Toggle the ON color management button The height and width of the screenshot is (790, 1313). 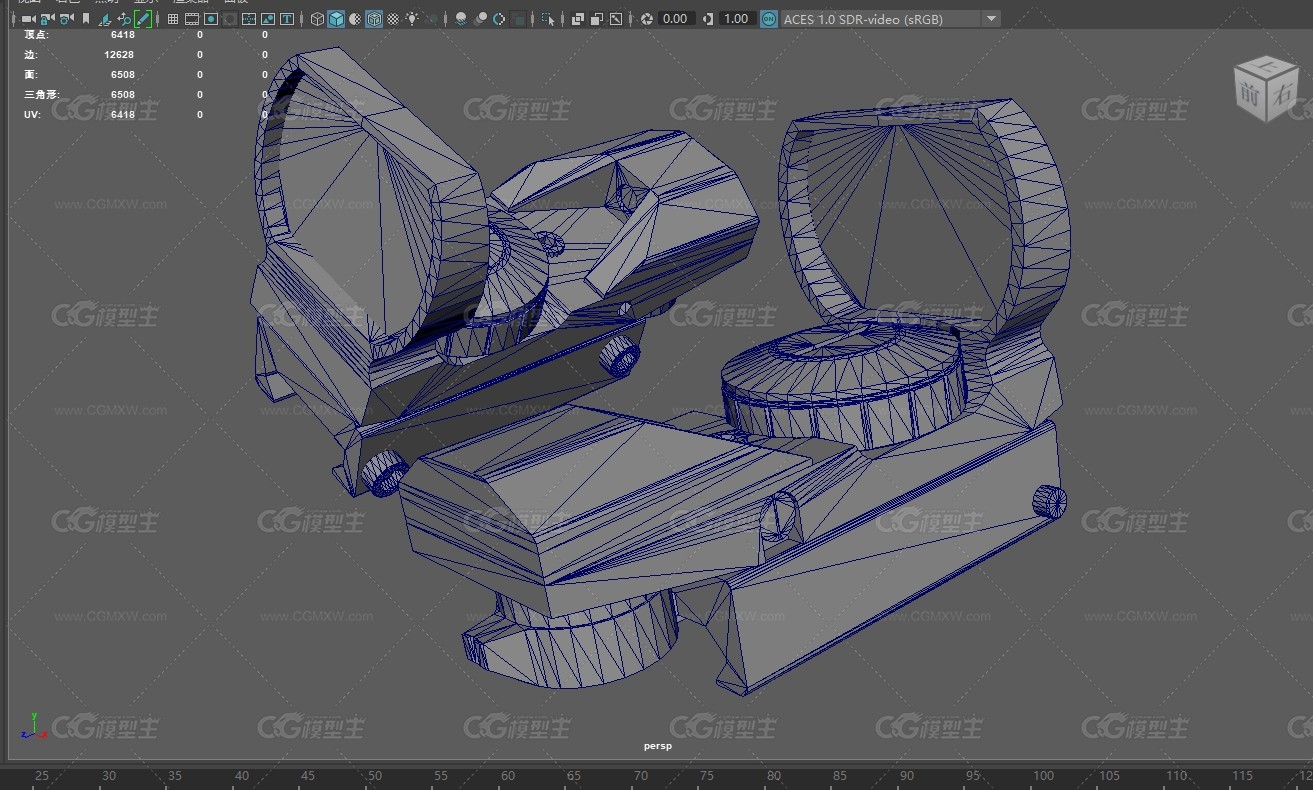pyautogui.click(x=768, y=19)
